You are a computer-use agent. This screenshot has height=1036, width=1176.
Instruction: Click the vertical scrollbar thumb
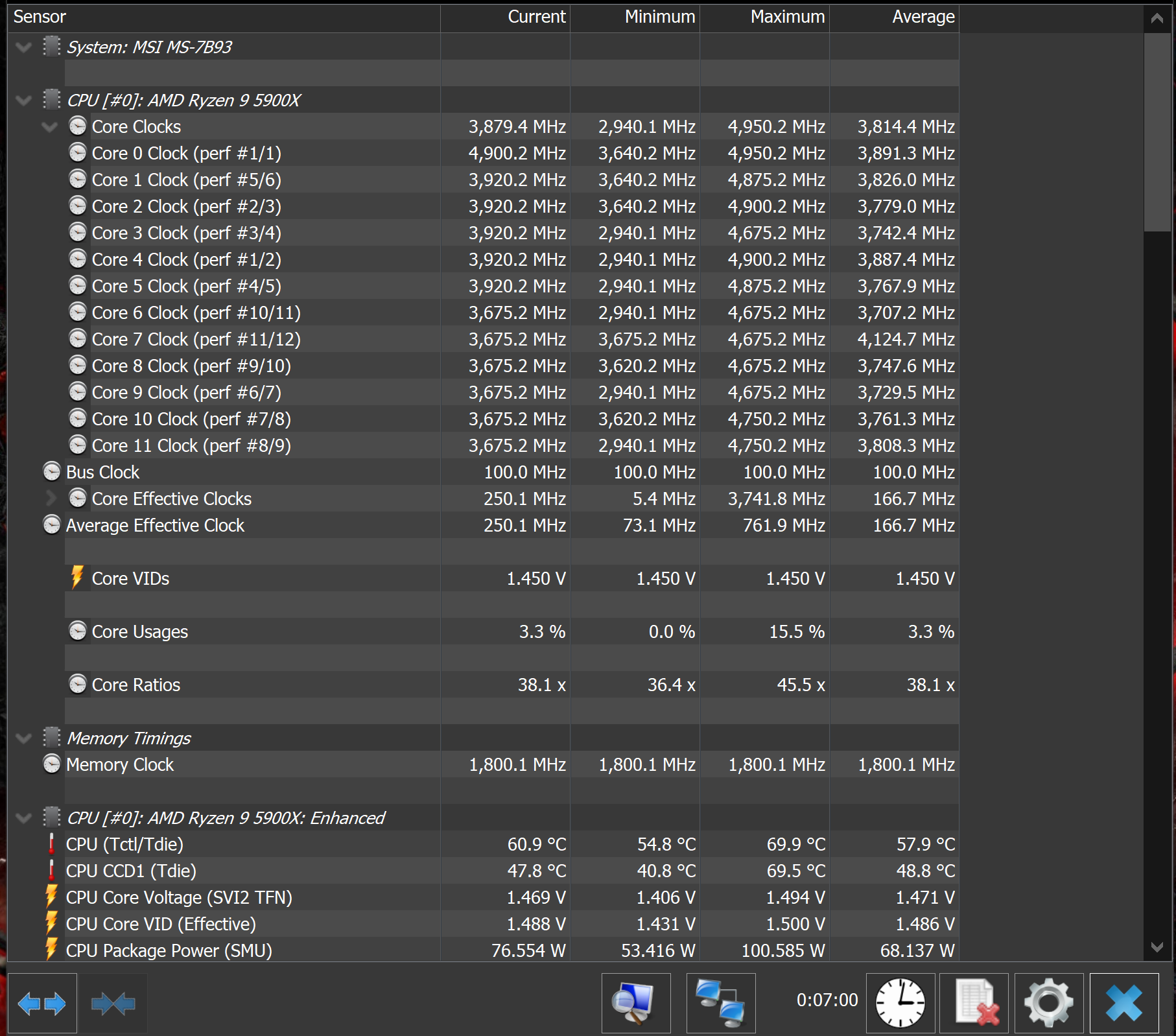tap(1157, 132)
